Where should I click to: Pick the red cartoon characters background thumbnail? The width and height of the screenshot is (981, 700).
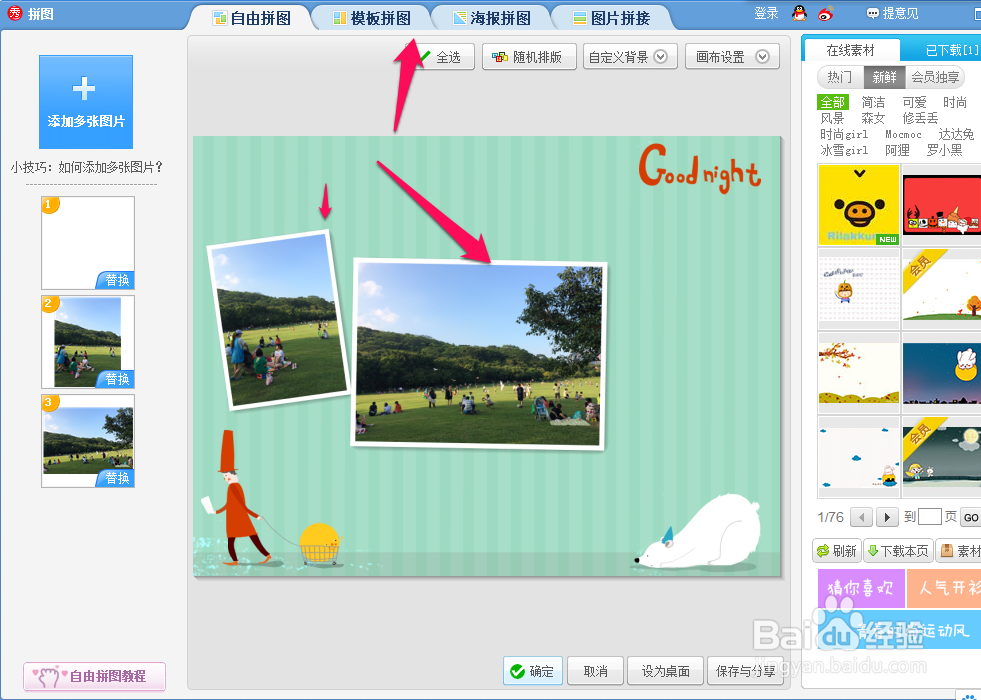click(x=942, y=205)
